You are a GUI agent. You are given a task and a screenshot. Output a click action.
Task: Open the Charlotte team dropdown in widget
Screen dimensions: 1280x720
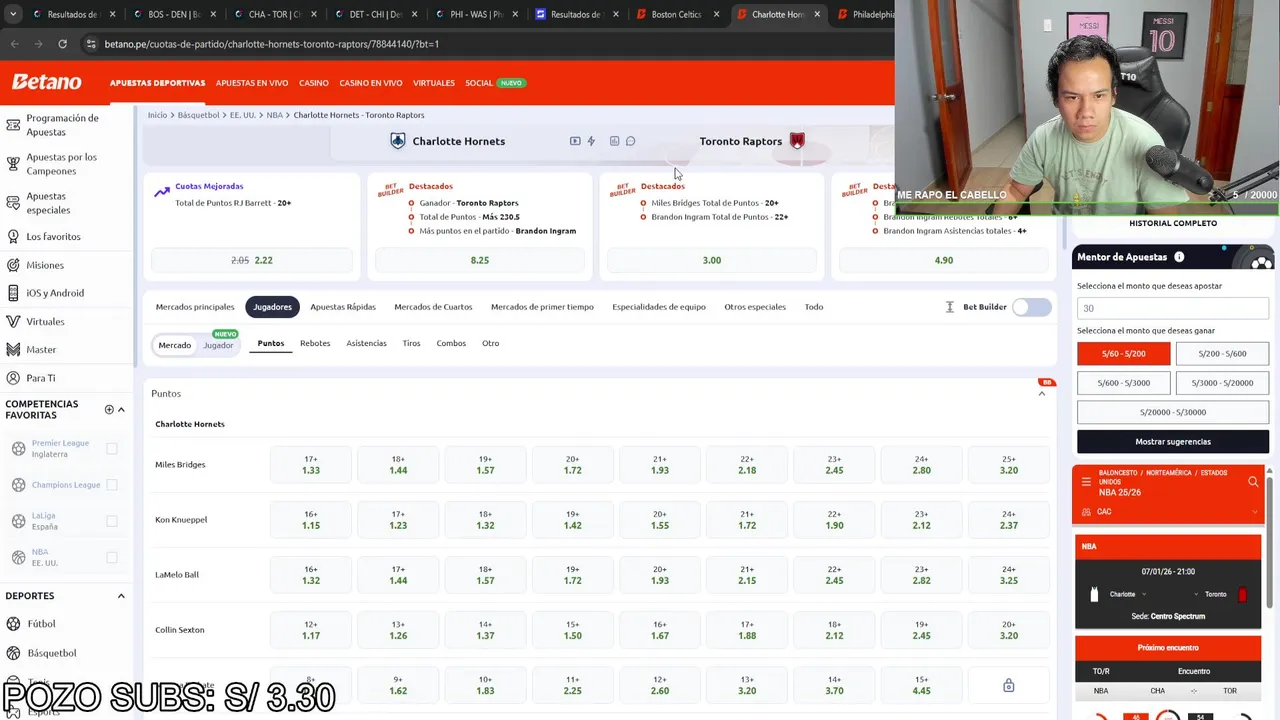click(x=1143, y=594)
